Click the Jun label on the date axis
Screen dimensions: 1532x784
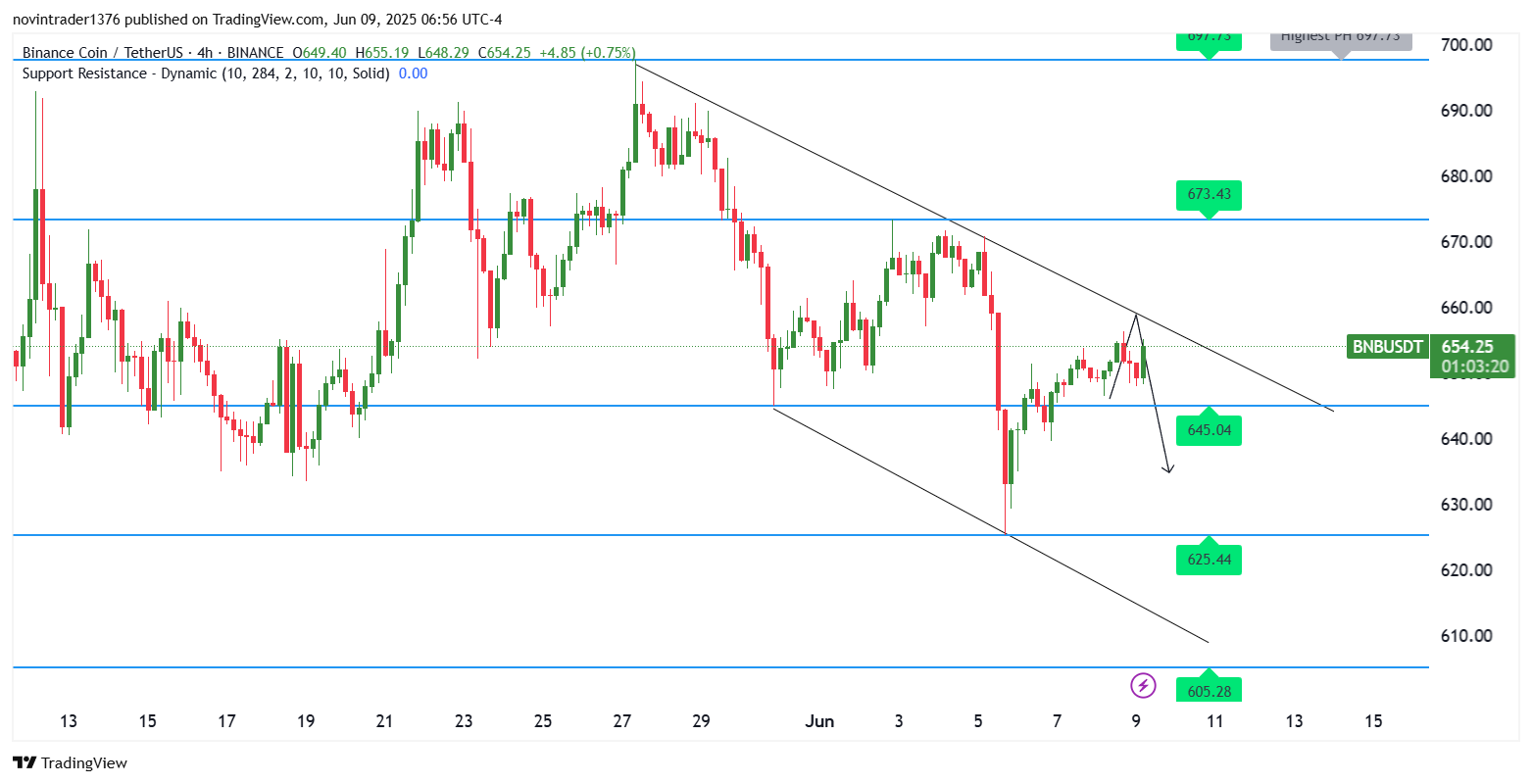coord(819,721)
